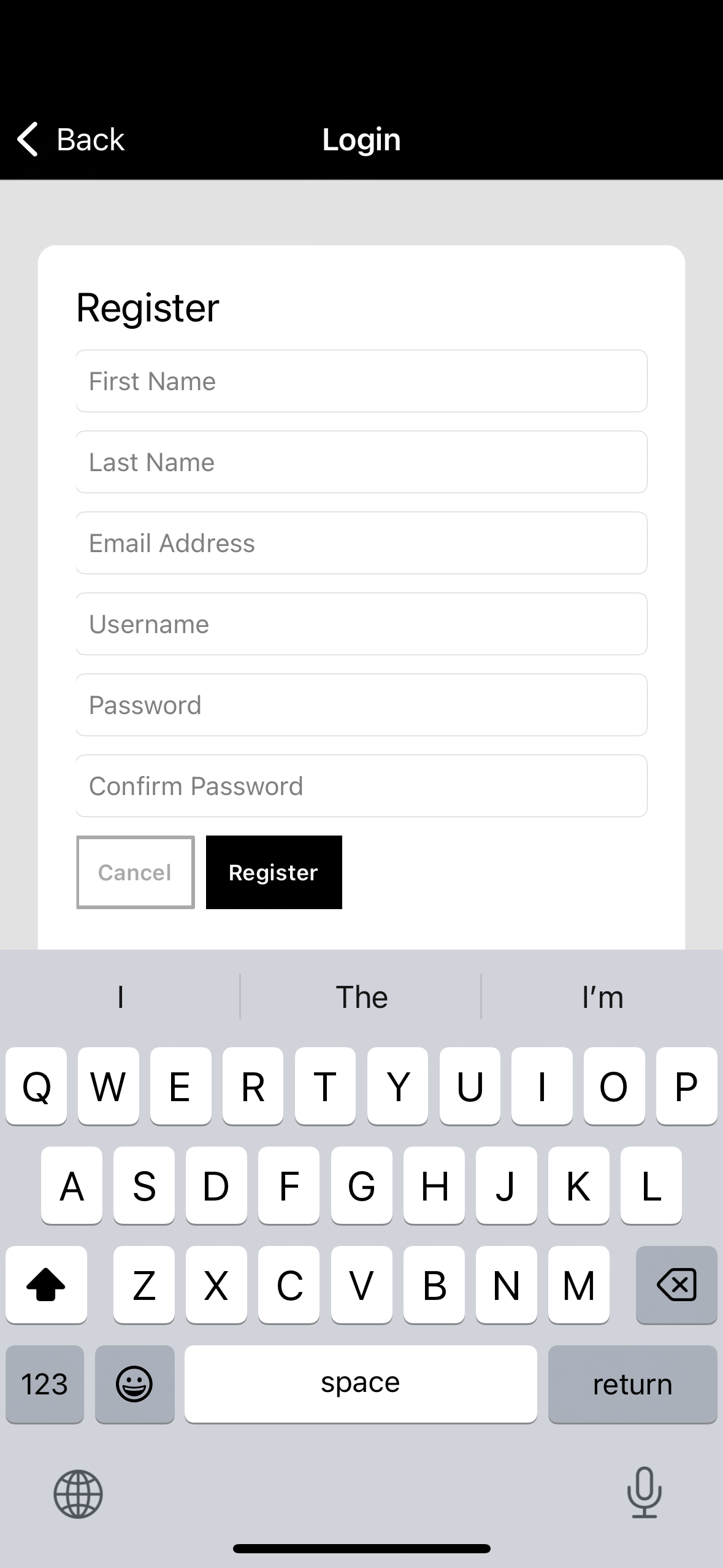Tap the Cancel button
The height and width of the screenshot is (1568, 723).
[136, 872]
